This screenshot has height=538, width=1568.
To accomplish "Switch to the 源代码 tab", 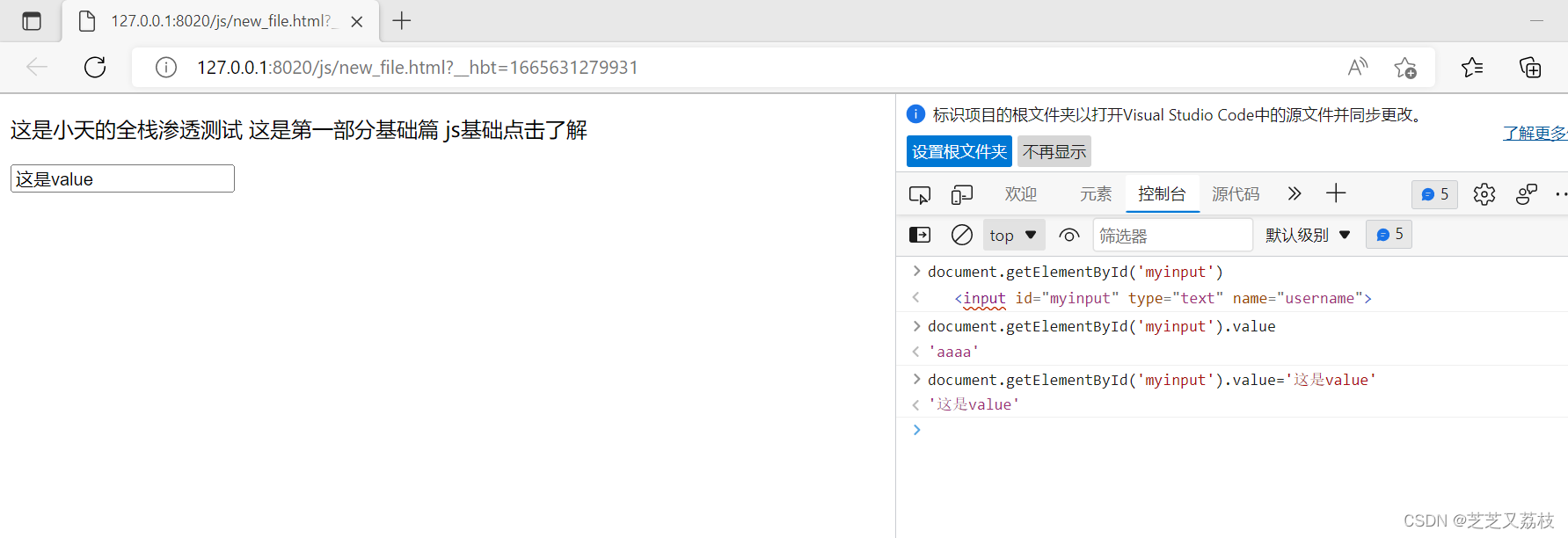I will click(1236, 194).
